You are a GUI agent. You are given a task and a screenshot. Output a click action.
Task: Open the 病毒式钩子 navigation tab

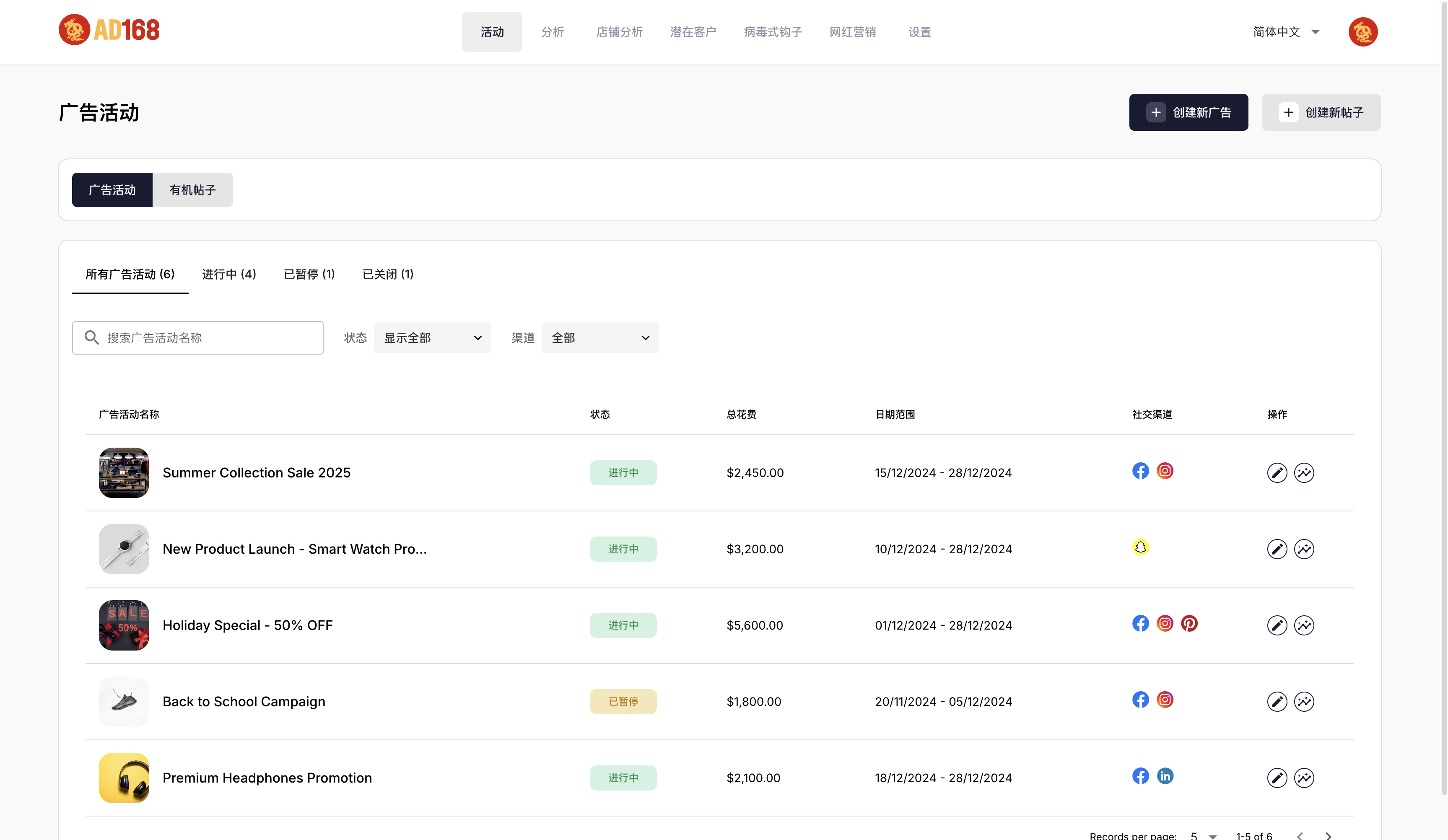[x=773, y=32]
